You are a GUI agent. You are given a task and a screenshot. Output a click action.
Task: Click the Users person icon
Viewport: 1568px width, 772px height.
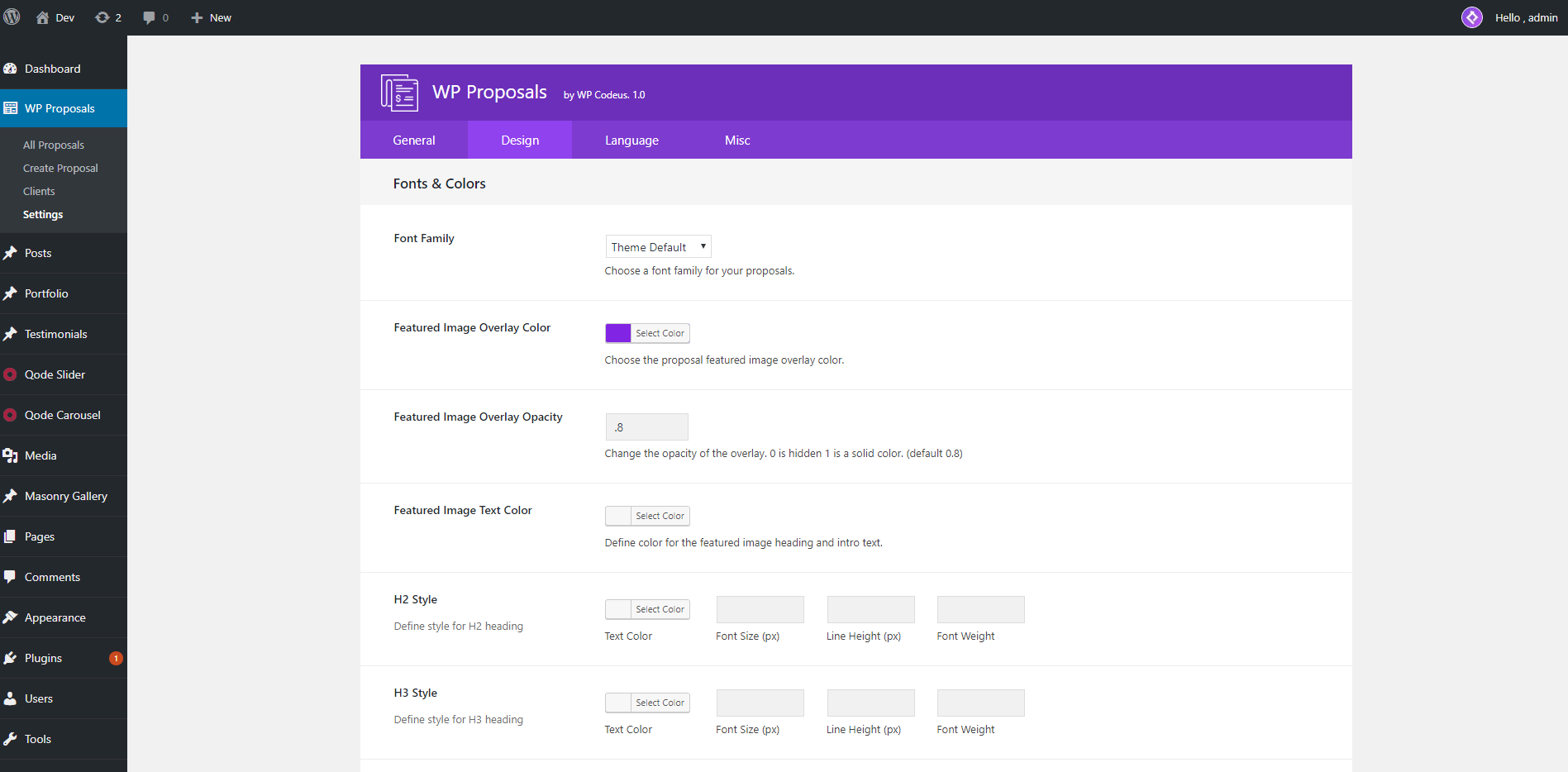click(10, 698)
